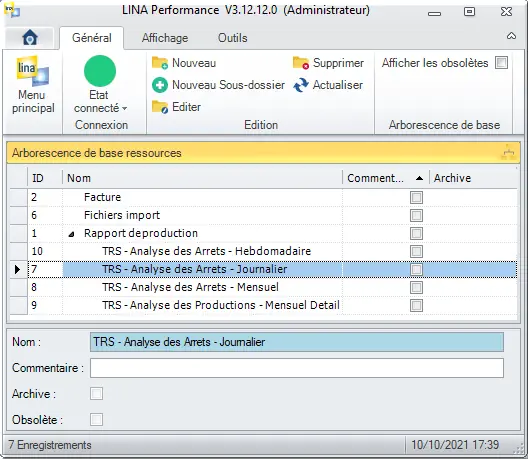528x459 pixels.
Task: Click the Nouveau Sous-dossier label
Action: (x=228, y=85)
